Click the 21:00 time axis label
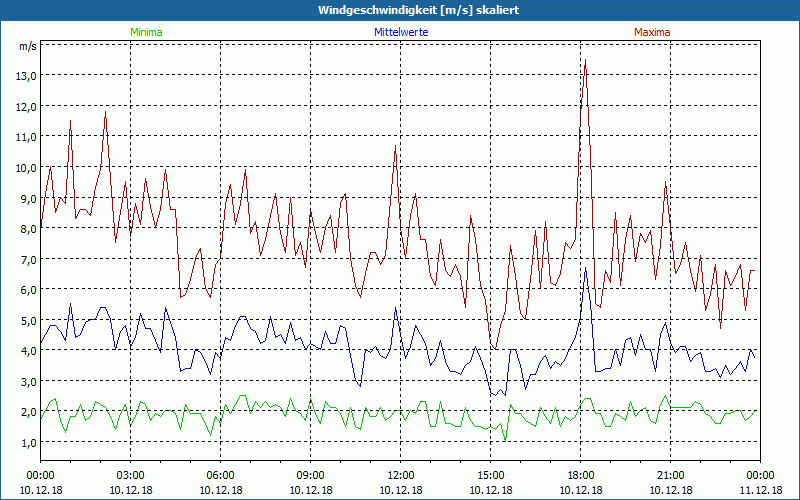The width and height of the screenshot is (800, 500). [x=670, y=476]
